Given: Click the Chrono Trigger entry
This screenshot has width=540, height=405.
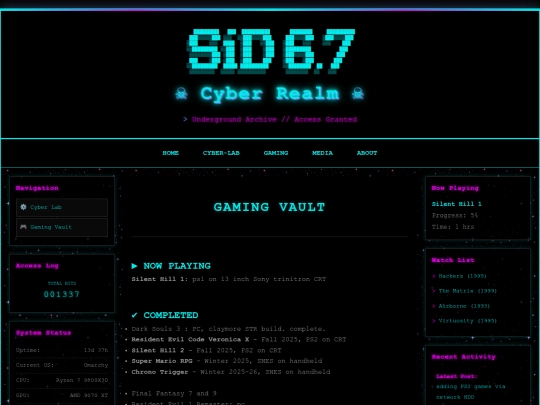Looking at the screenshot, I should point(231,372).
